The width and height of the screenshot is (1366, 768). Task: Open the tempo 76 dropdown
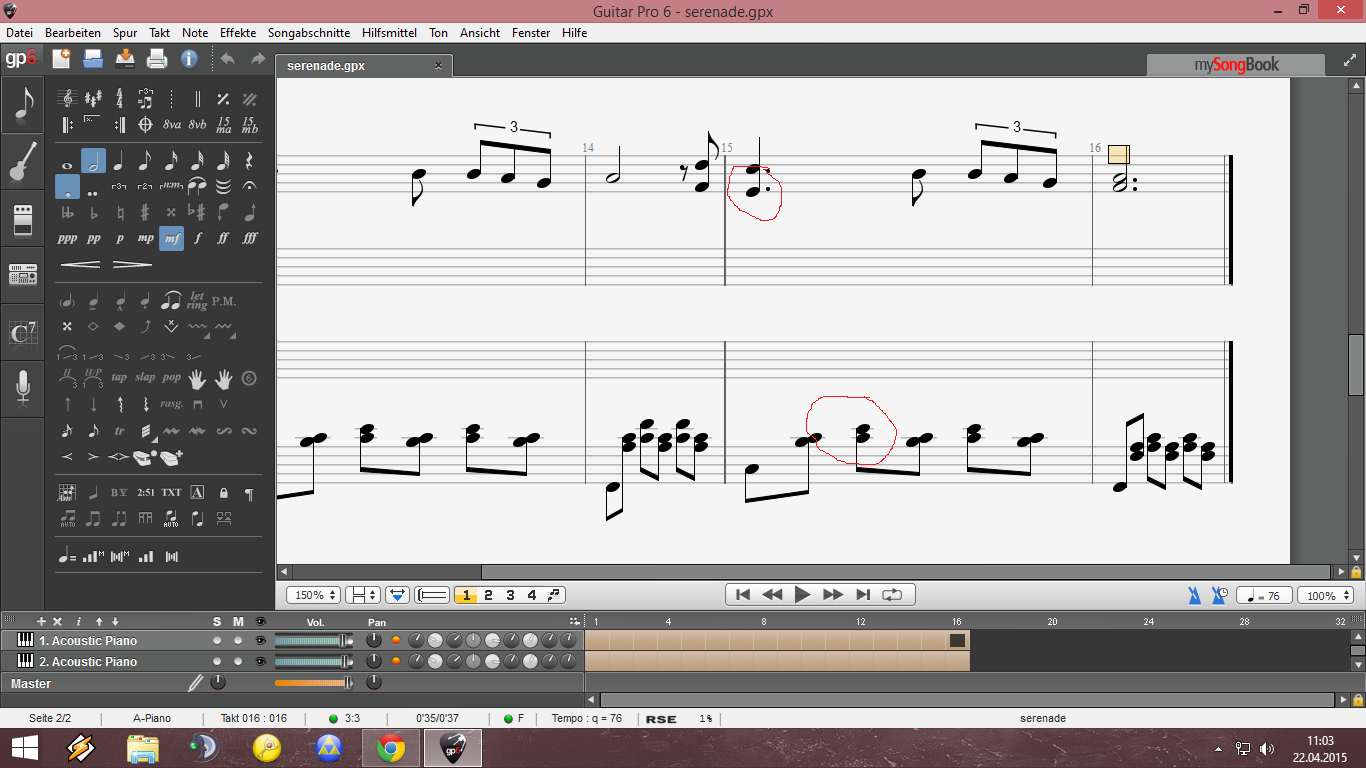(x=1264, y=595)
